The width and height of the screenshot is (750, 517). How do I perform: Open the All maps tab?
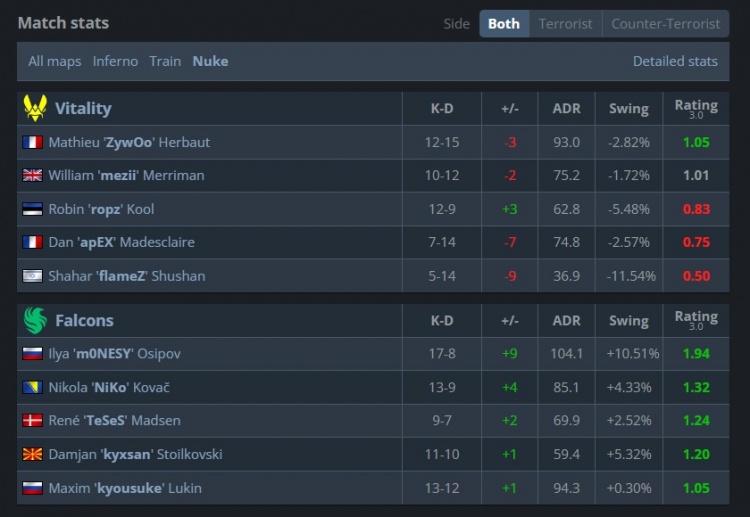pyautogui.click(x=55, y=61)
